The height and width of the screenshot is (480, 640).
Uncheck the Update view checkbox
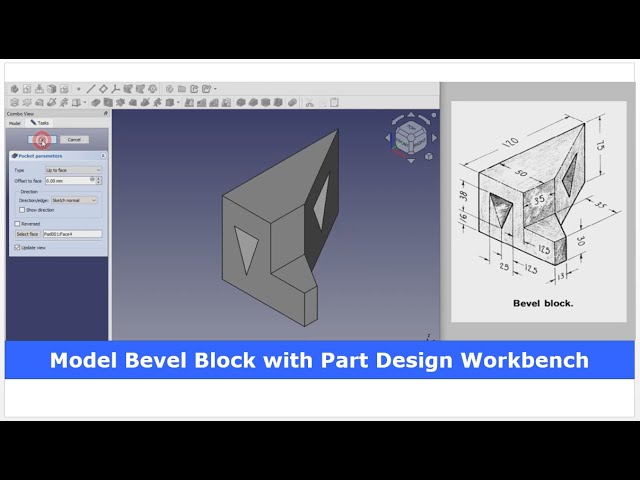(x=18, y=247)
